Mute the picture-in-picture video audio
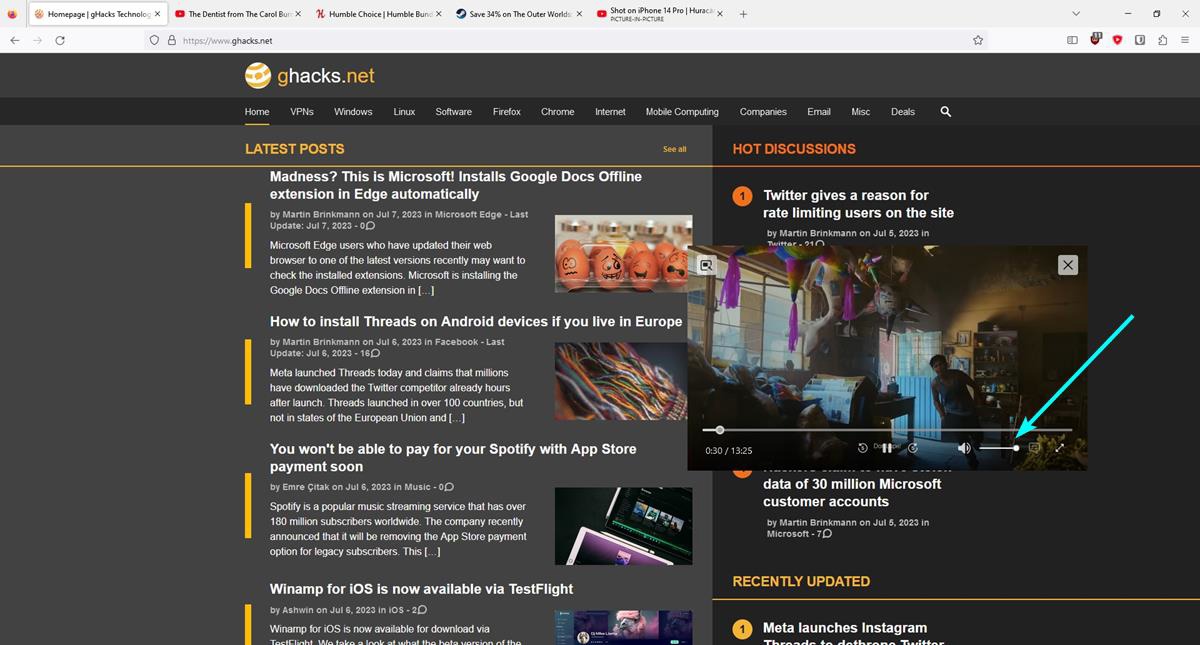Screen dimensions: 1200x645 (x=964, y=448)
